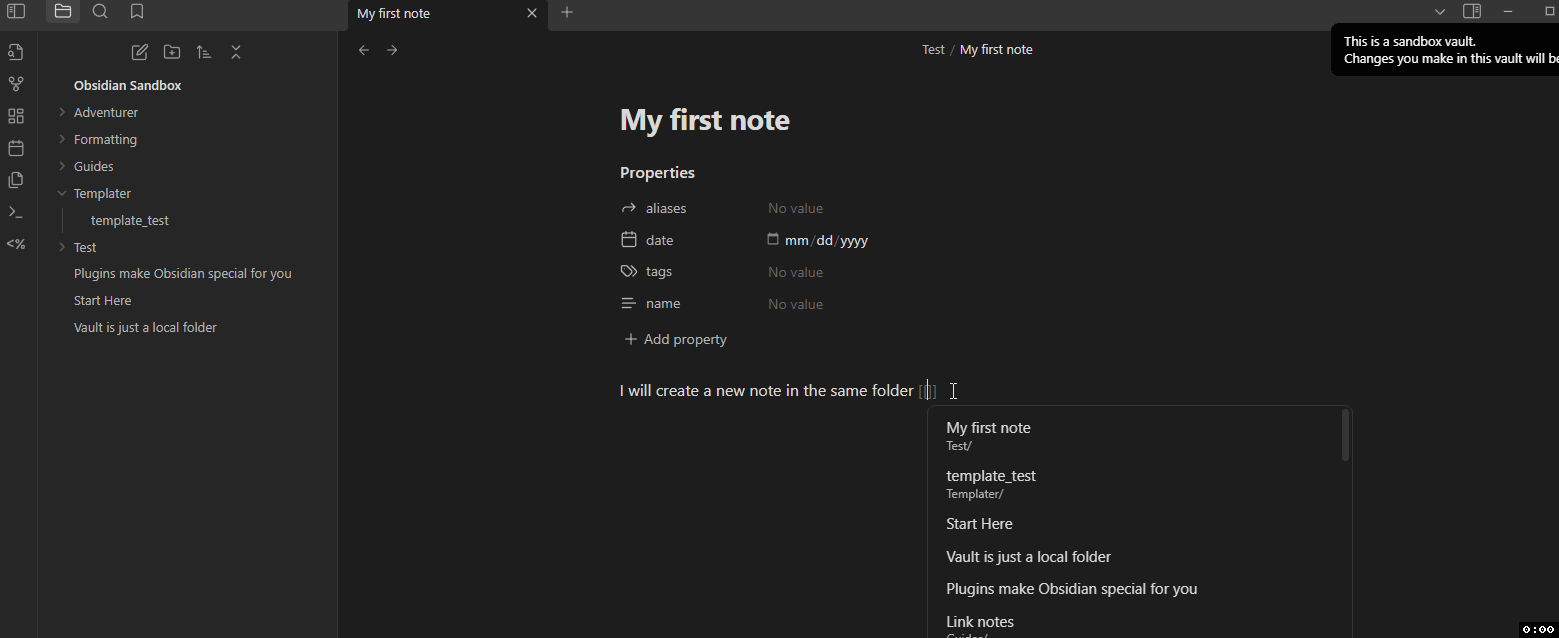
Task: Click the tags No value field
Action: pyautogui.click(x=795, y=272)
